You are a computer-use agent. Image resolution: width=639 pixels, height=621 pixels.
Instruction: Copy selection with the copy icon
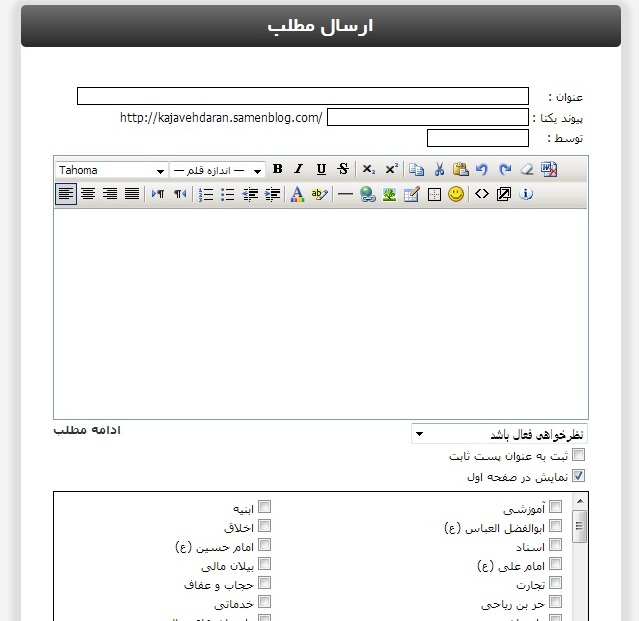(416, 169)
